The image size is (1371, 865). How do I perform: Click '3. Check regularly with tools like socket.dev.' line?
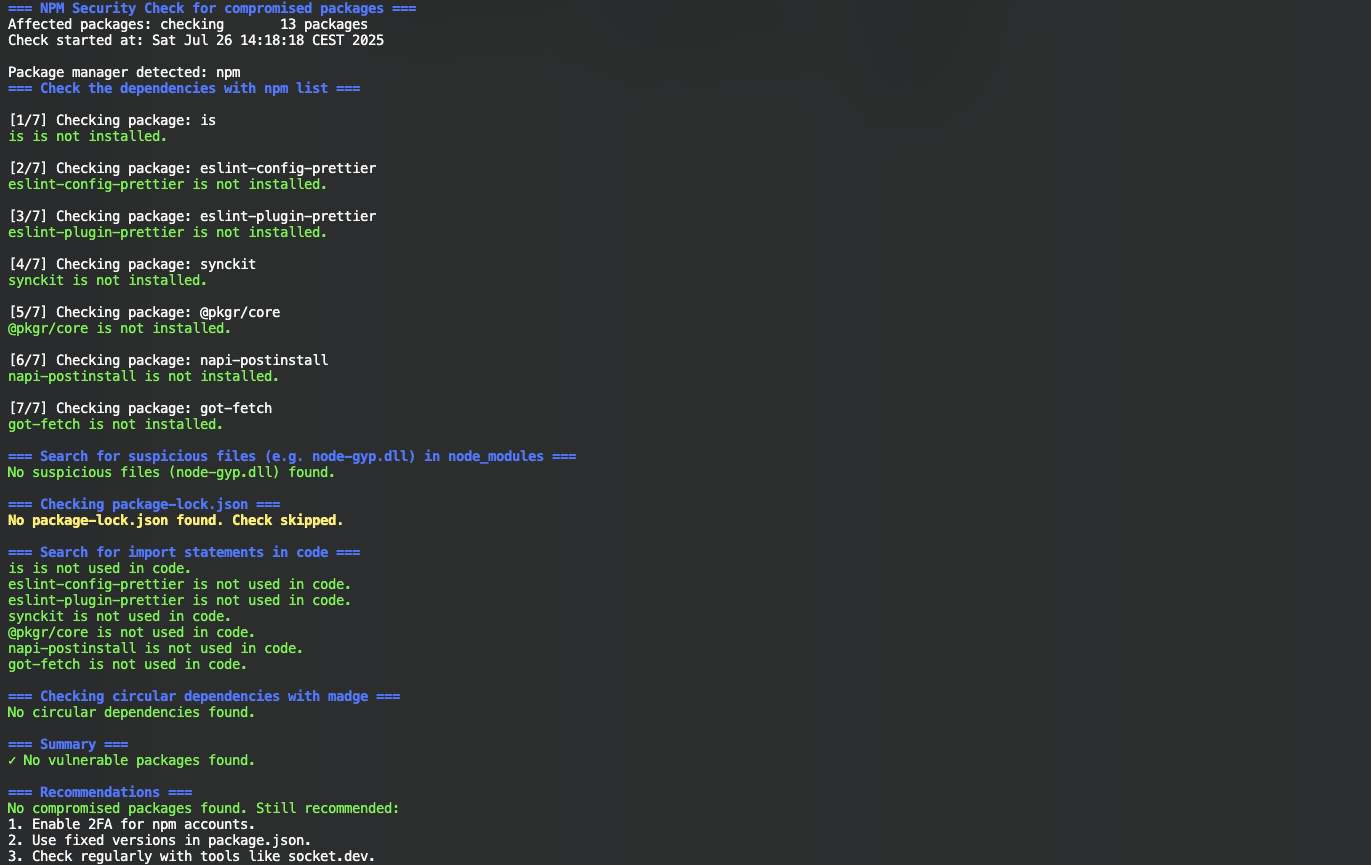coord(192,856)
